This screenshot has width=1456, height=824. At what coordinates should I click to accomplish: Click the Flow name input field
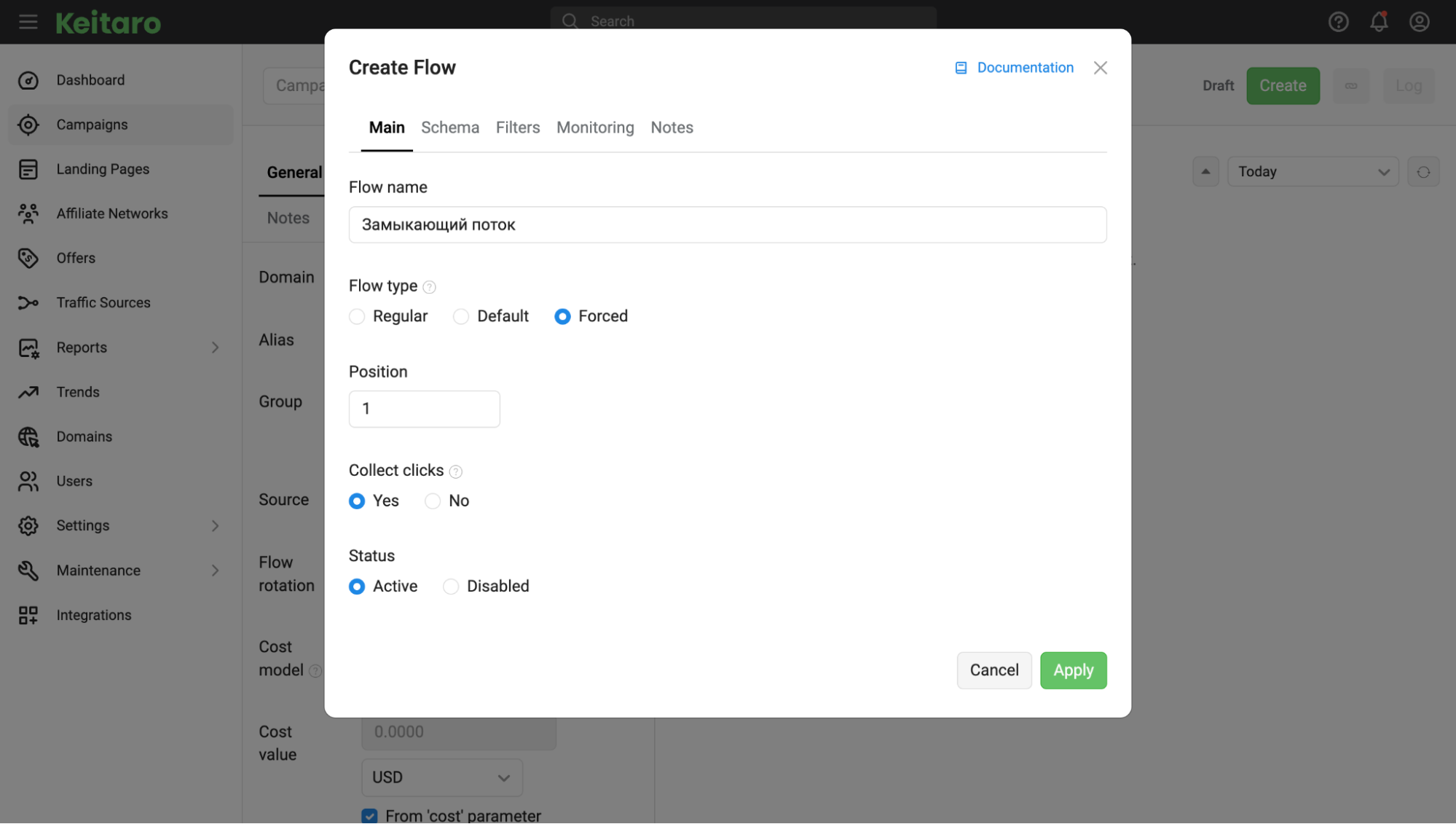[x=728, y=224]
